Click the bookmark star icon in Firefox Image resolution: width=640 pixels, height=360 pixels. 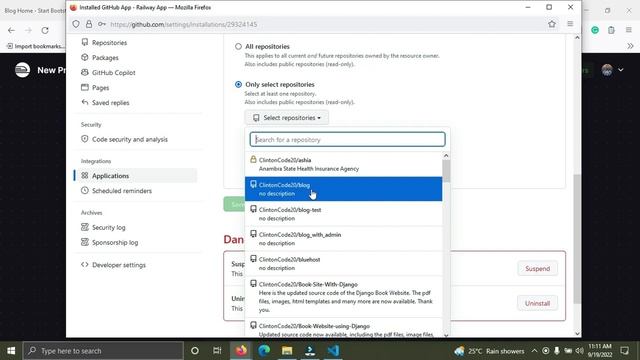pos(552,24)
